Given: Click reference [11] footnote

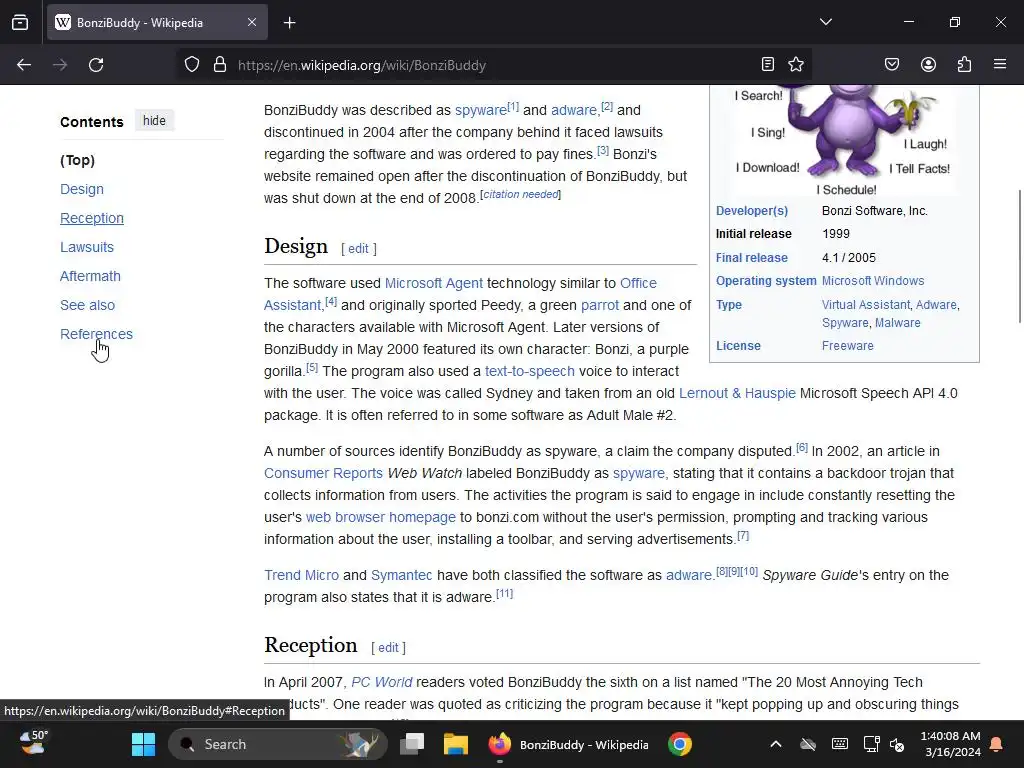Looking at the screenshot, I should [x=505, y=594].
